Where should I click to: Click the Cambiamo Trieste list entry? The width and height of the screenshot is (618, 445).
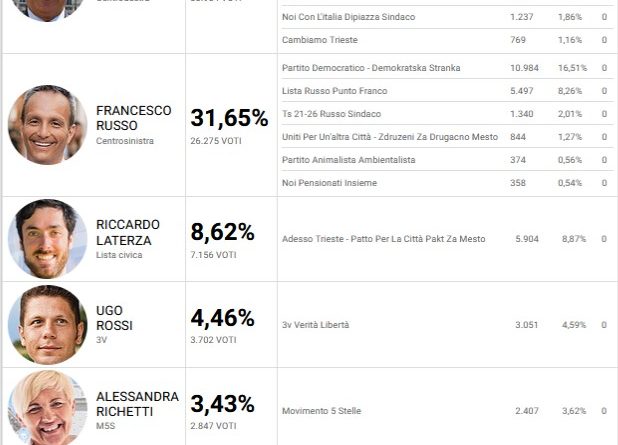[x=320, y=40]
